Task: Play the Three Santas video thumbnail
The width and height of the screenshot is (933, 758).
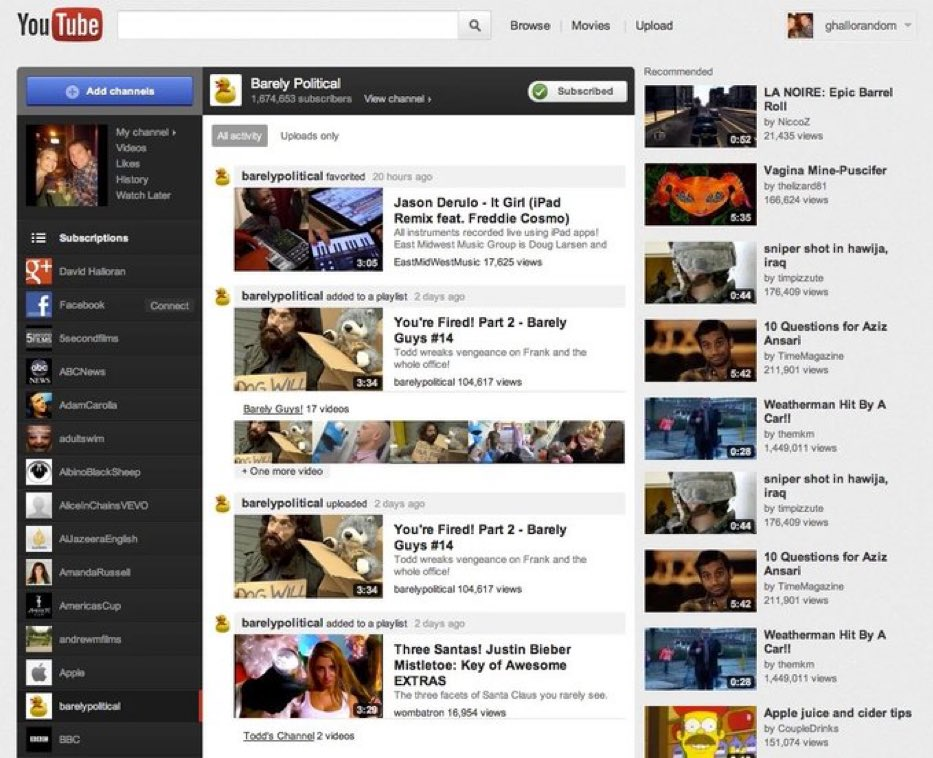Action: pyautogui.click(x=308, y=676)
